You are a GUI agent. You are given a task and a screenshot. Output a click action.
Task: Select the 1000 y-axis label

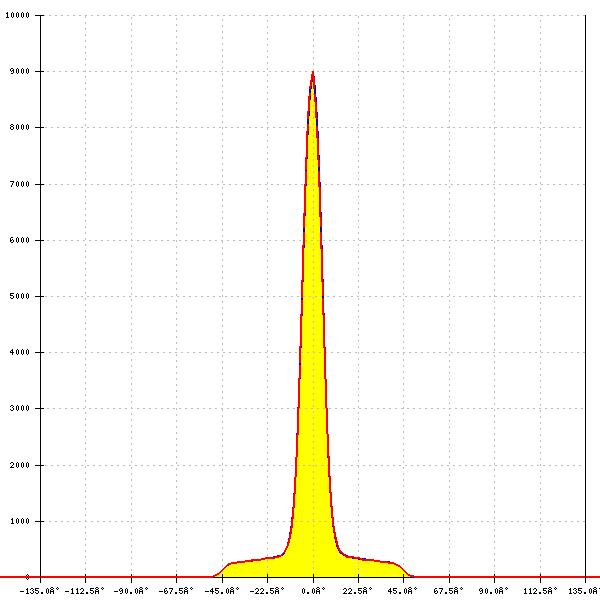18,521
